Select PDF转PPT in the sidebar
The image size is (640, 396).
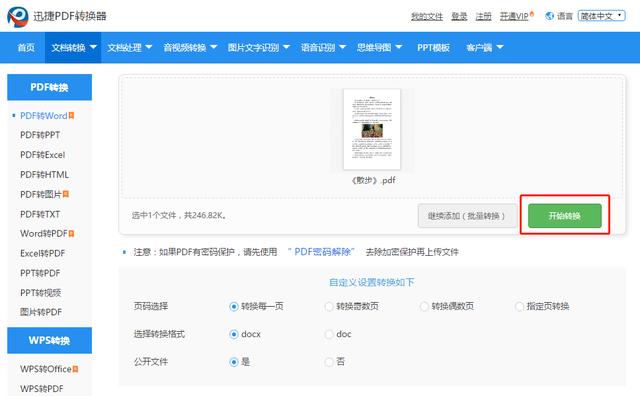(40, 135)
